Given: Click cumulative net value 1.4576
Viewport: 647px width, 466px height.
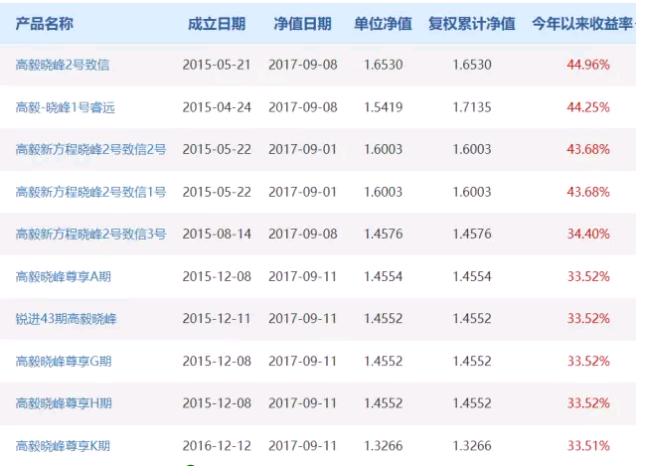Looking at the screenshot, I should (x=472, y=234).
